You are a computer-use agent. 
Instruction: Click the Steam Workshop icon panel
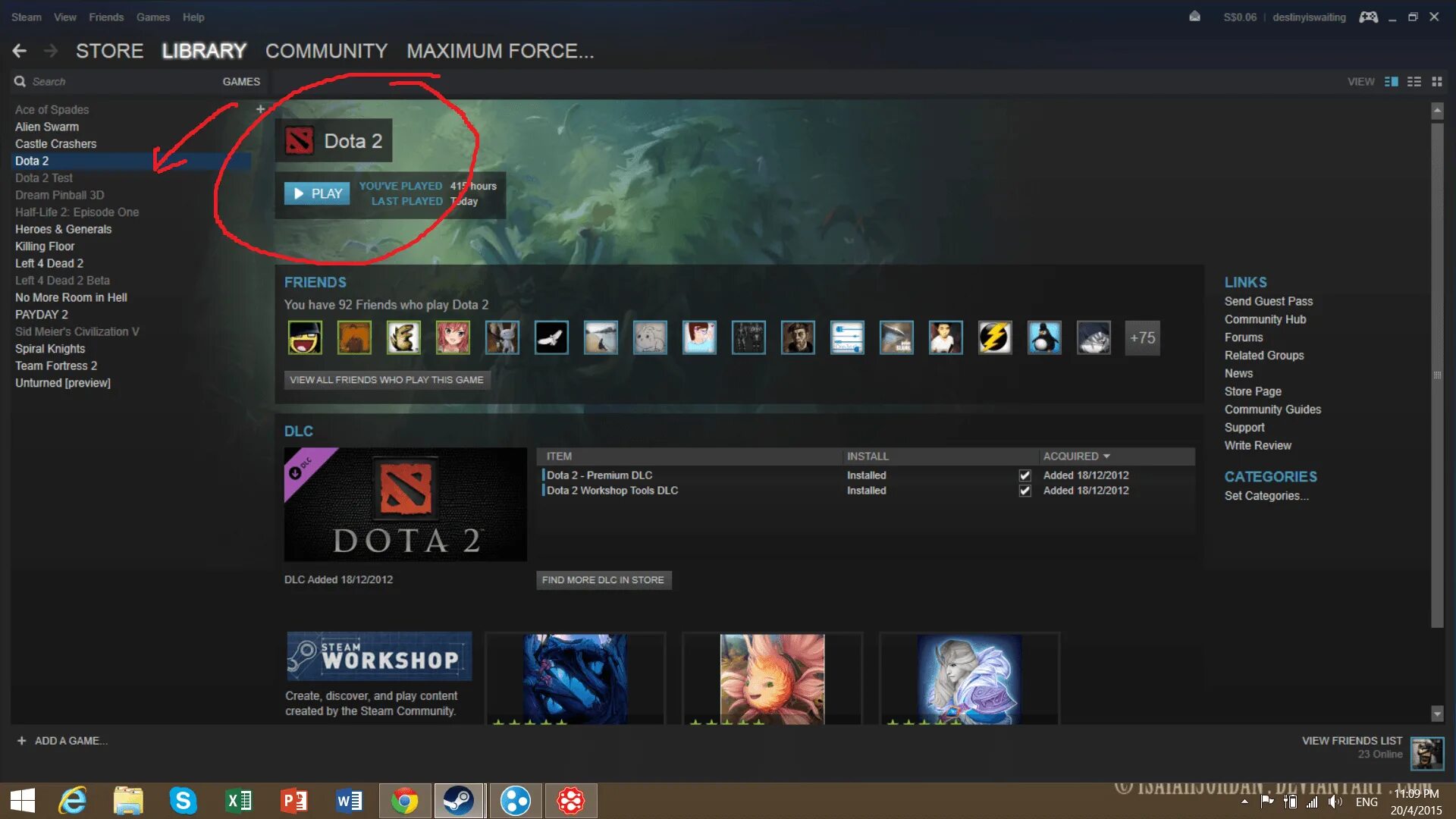(377, 657)
